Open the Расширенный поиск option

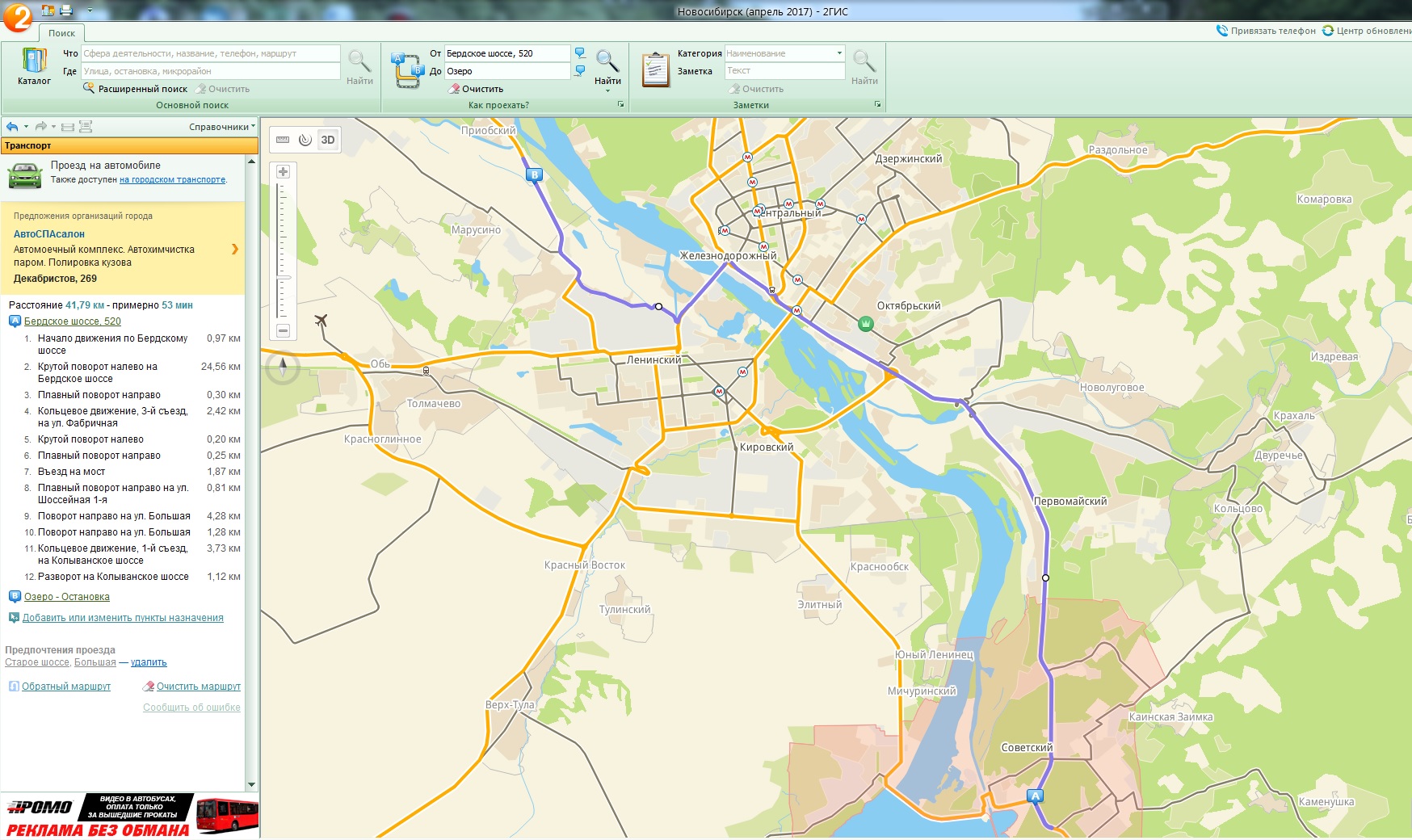click(142, 89)
